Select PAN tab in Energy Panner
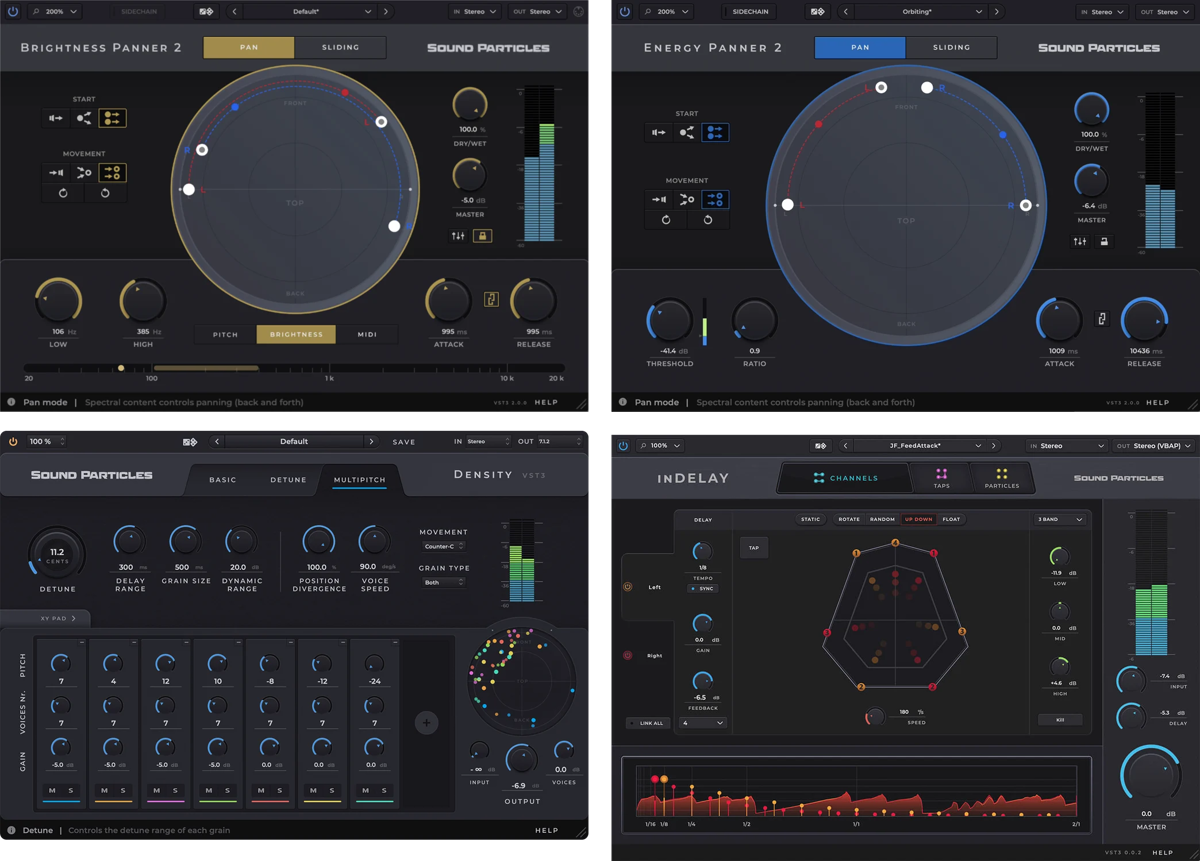This screenshot has height=861, width=1200. tap(860, 47)
